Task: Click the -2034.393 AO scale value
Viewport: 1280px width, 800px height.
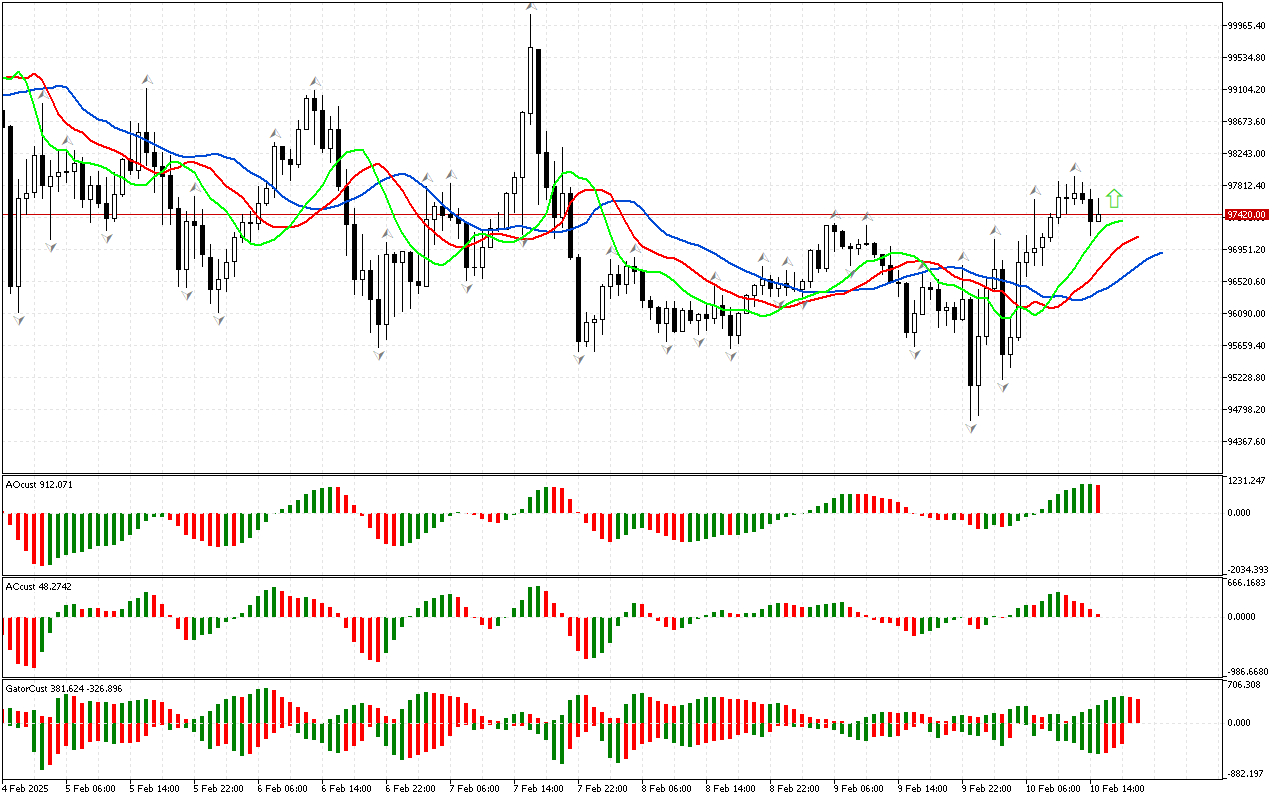Action: (x=1248, y=569)
